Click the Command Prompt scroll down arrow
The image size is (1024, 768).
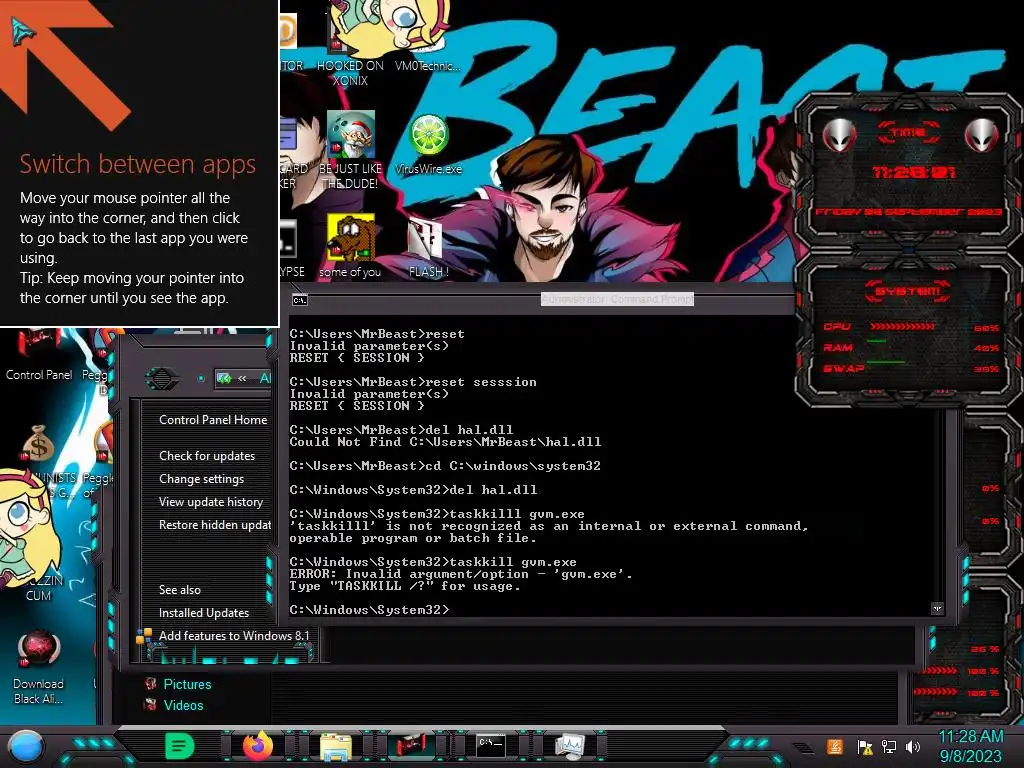click(x=937, y=609)
